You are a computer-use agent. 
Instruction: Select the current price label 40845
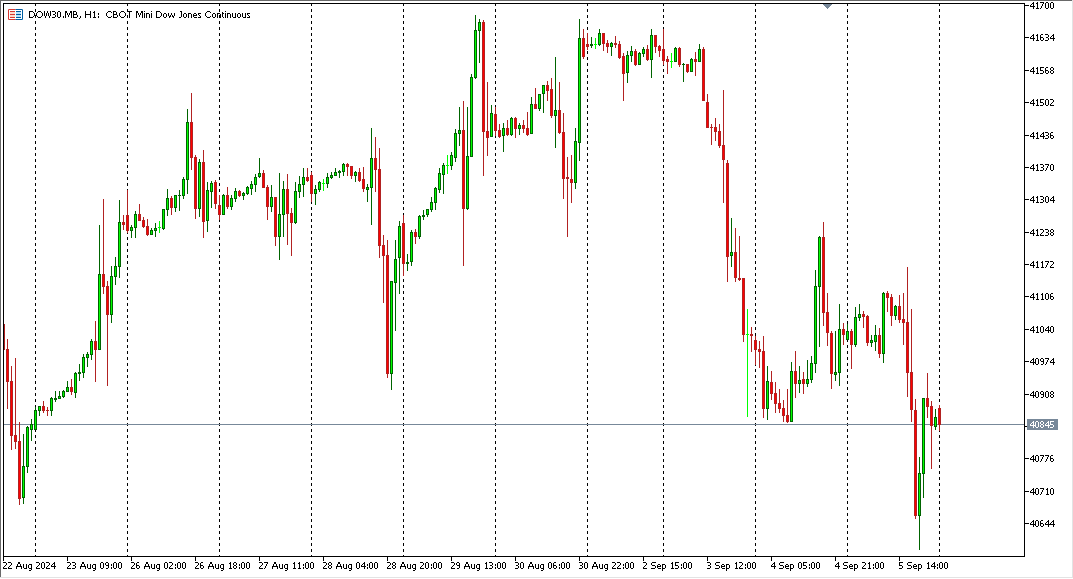1042,425
